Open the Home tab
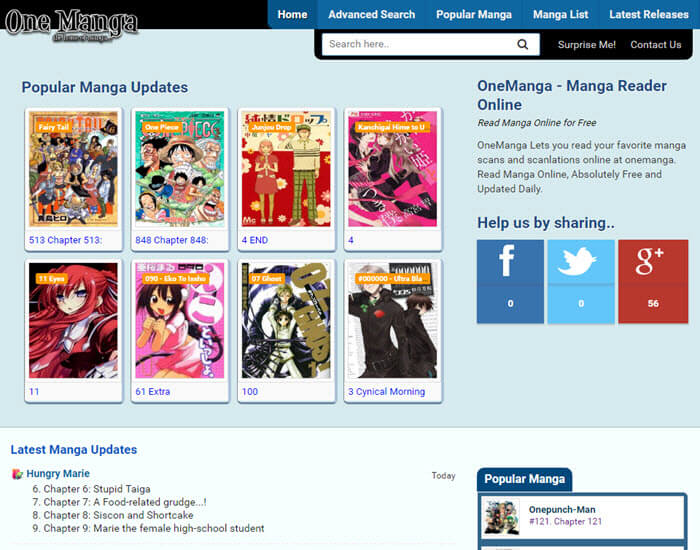 pyautogui.click(x=292, y=14)
